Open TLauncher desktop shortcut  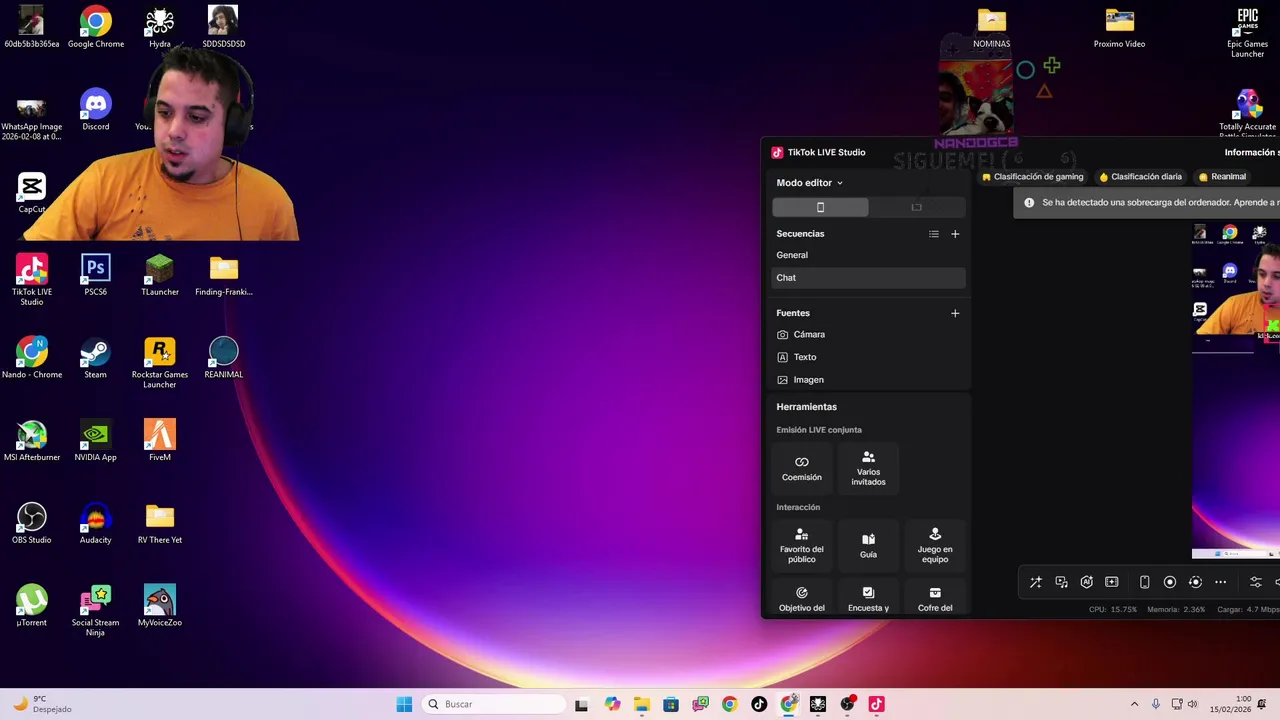160,276
